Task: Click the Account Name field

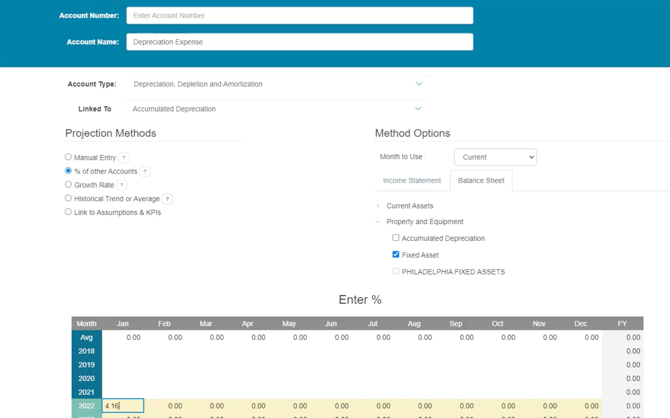Action: click(299, 42)
